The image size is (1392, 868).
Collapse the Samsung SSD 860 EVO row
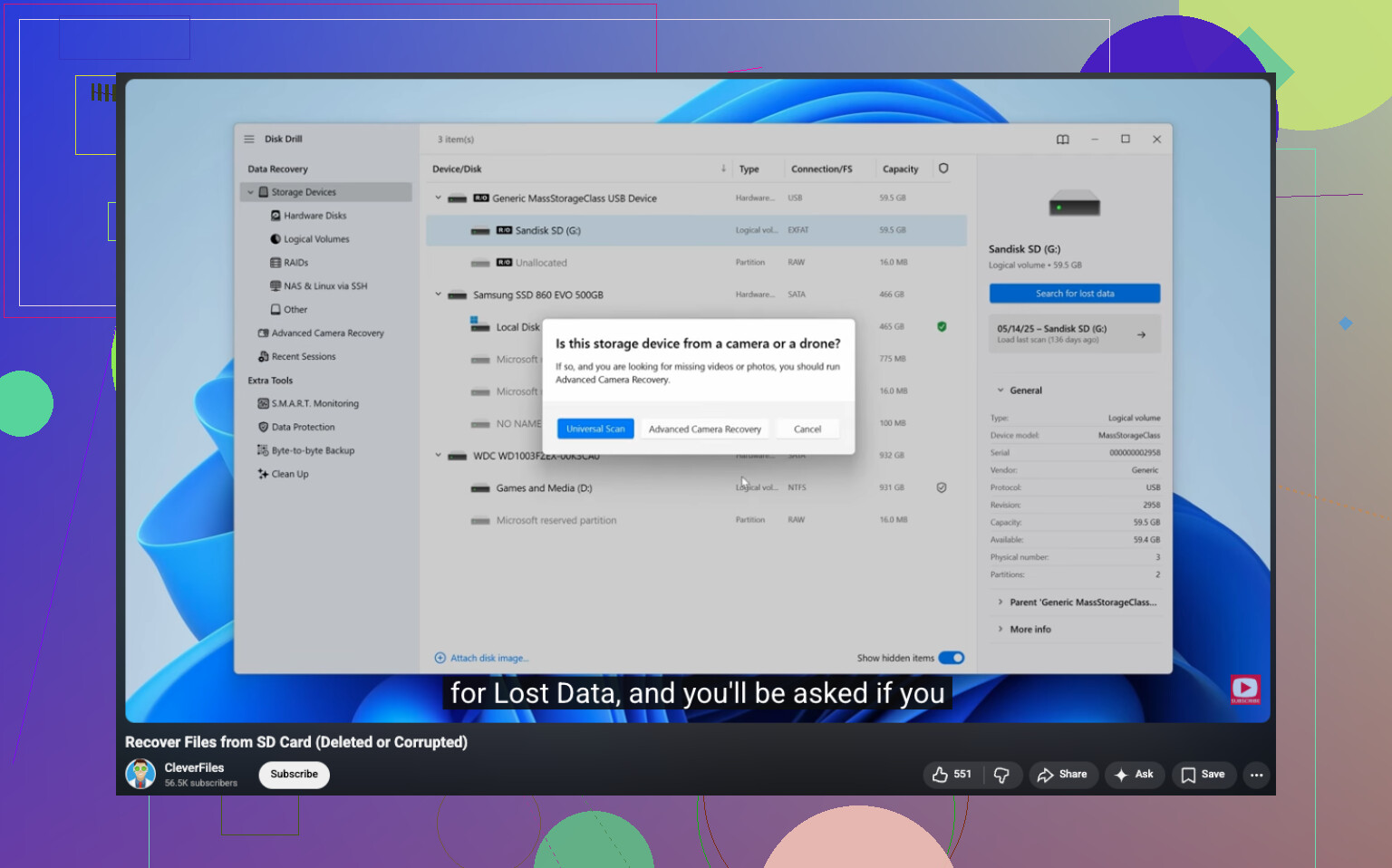(x=438, y=294)
